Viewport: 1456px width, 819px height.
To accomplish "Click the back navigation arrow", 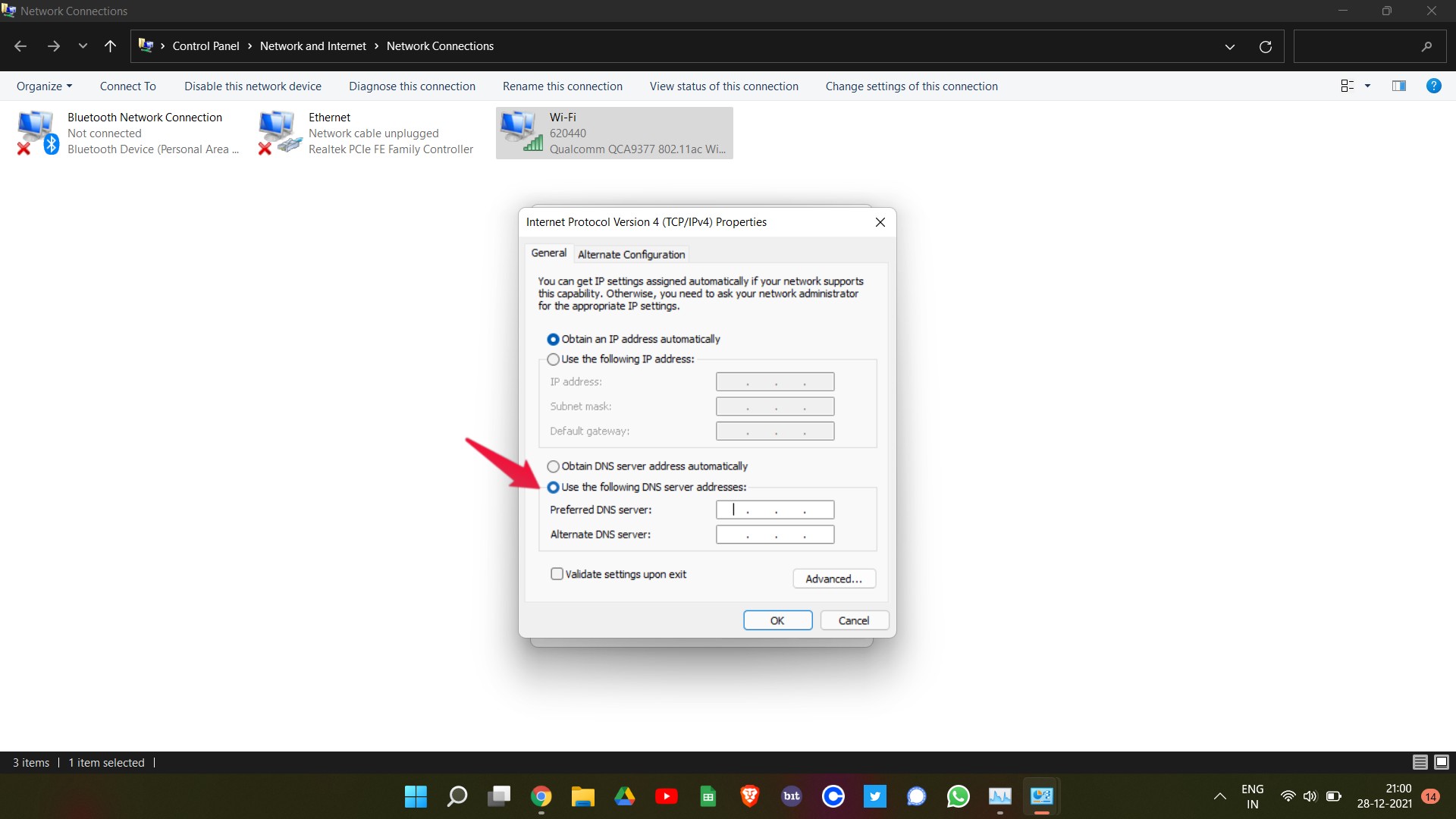I will (x=22, y=46).
